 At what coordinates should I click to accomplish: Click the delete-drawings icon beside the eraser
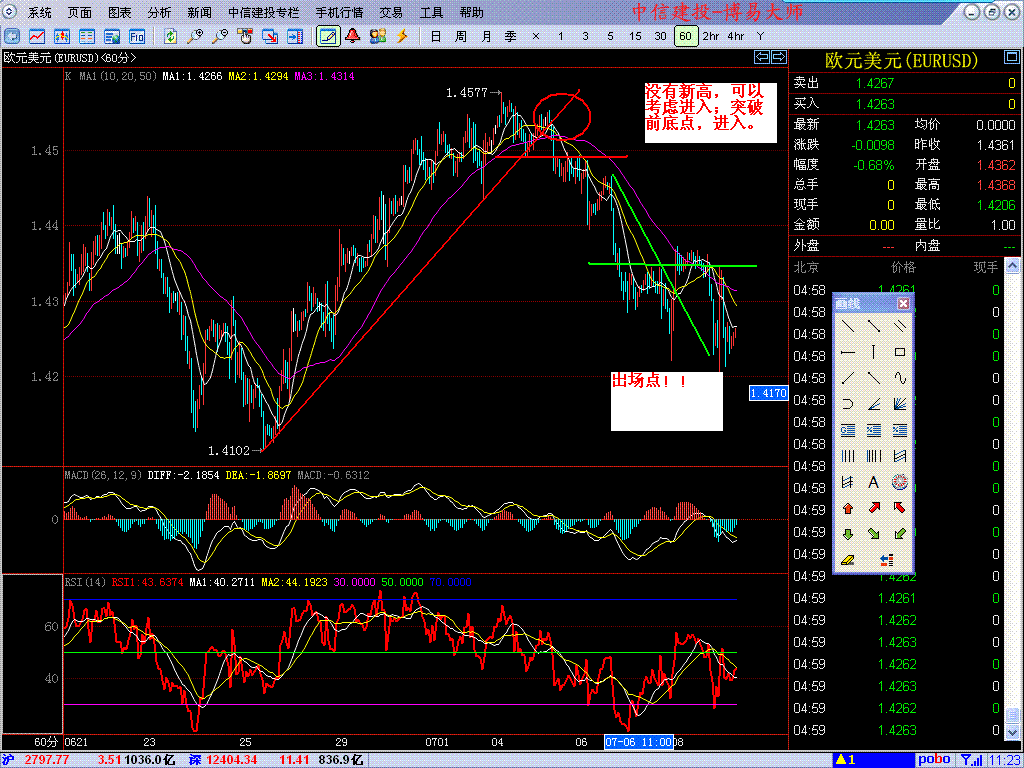click(887, 560)
